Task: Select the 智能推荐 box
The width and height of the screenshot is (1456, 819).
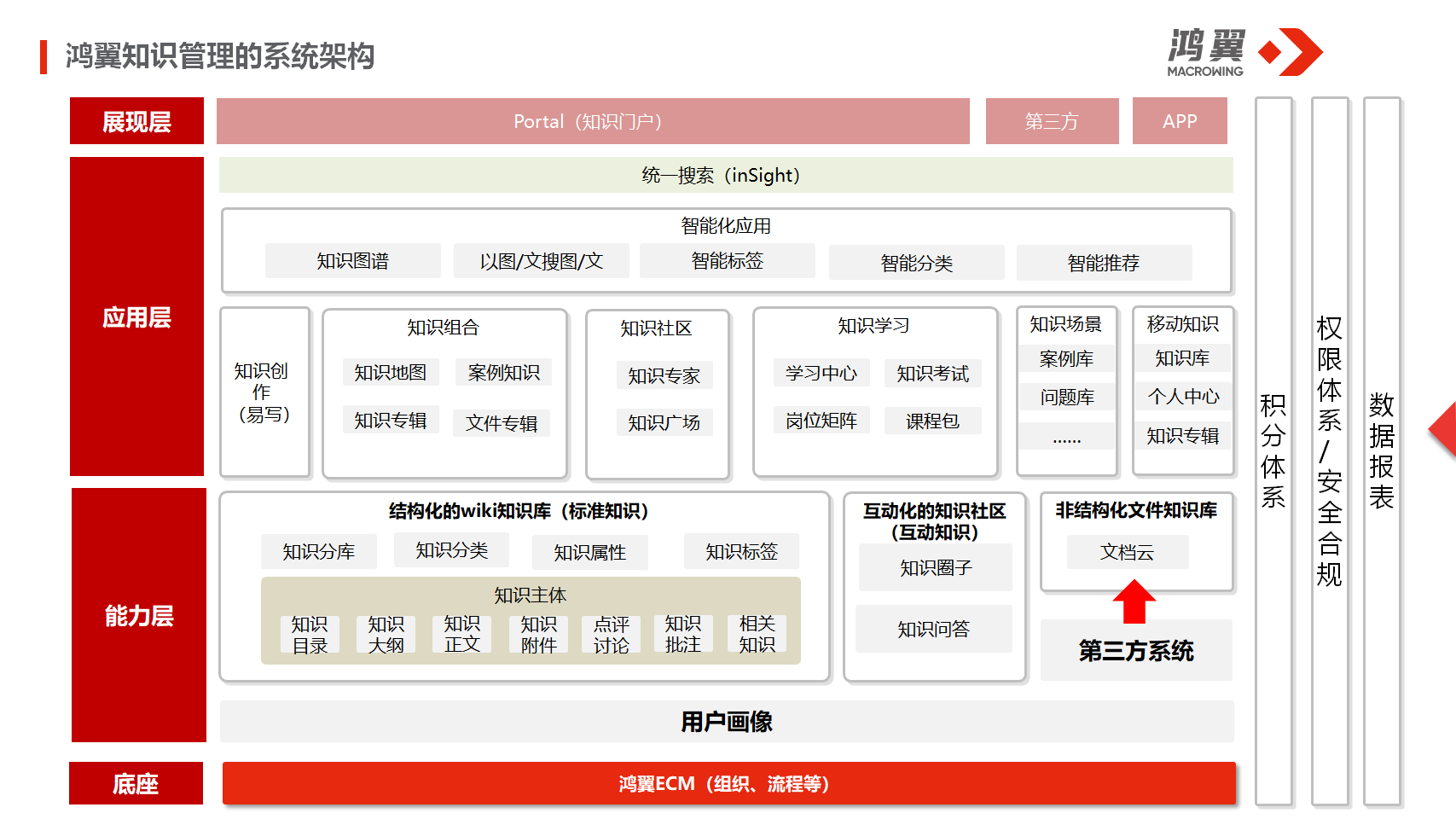Action: 1103,263
